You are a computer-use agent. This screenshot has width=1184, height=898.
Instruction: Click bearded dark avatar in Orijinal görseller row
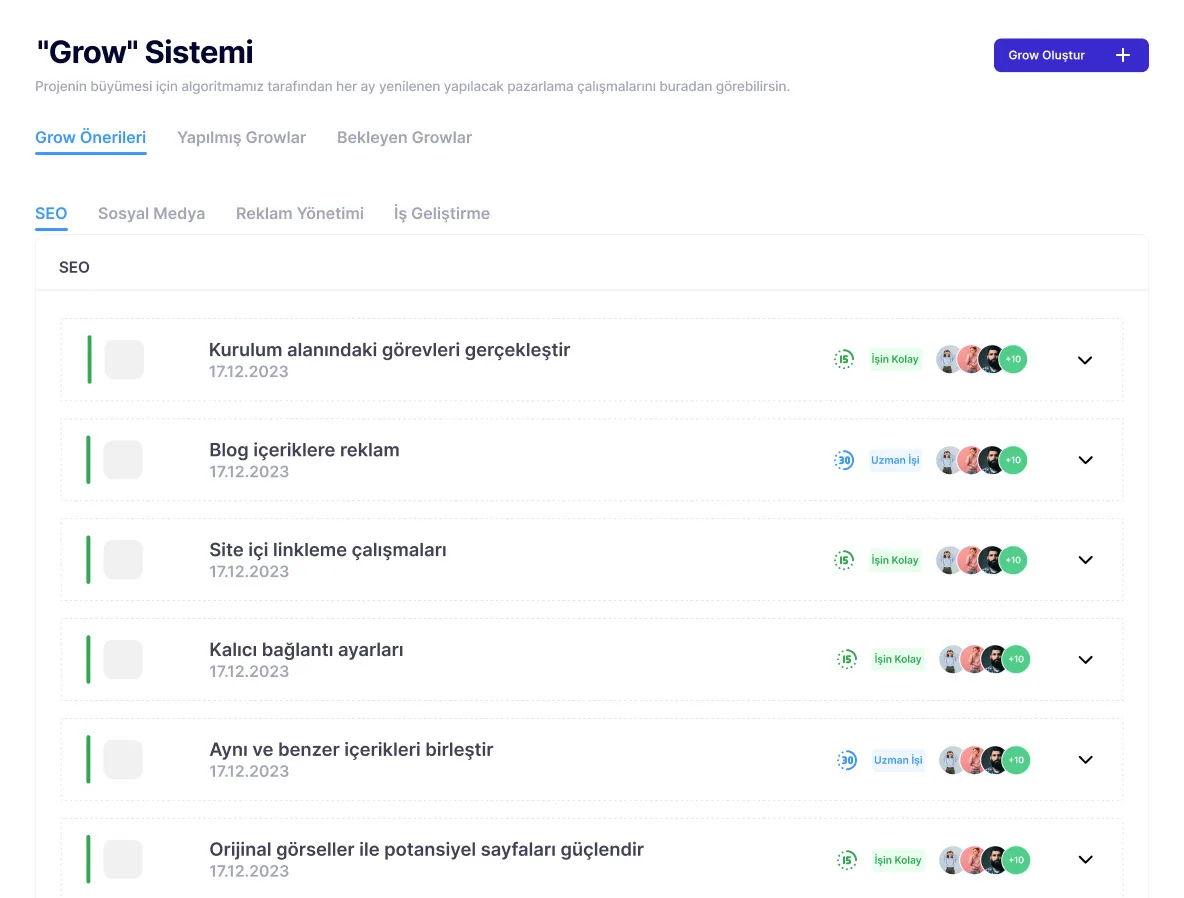click(x=994, y=859)
